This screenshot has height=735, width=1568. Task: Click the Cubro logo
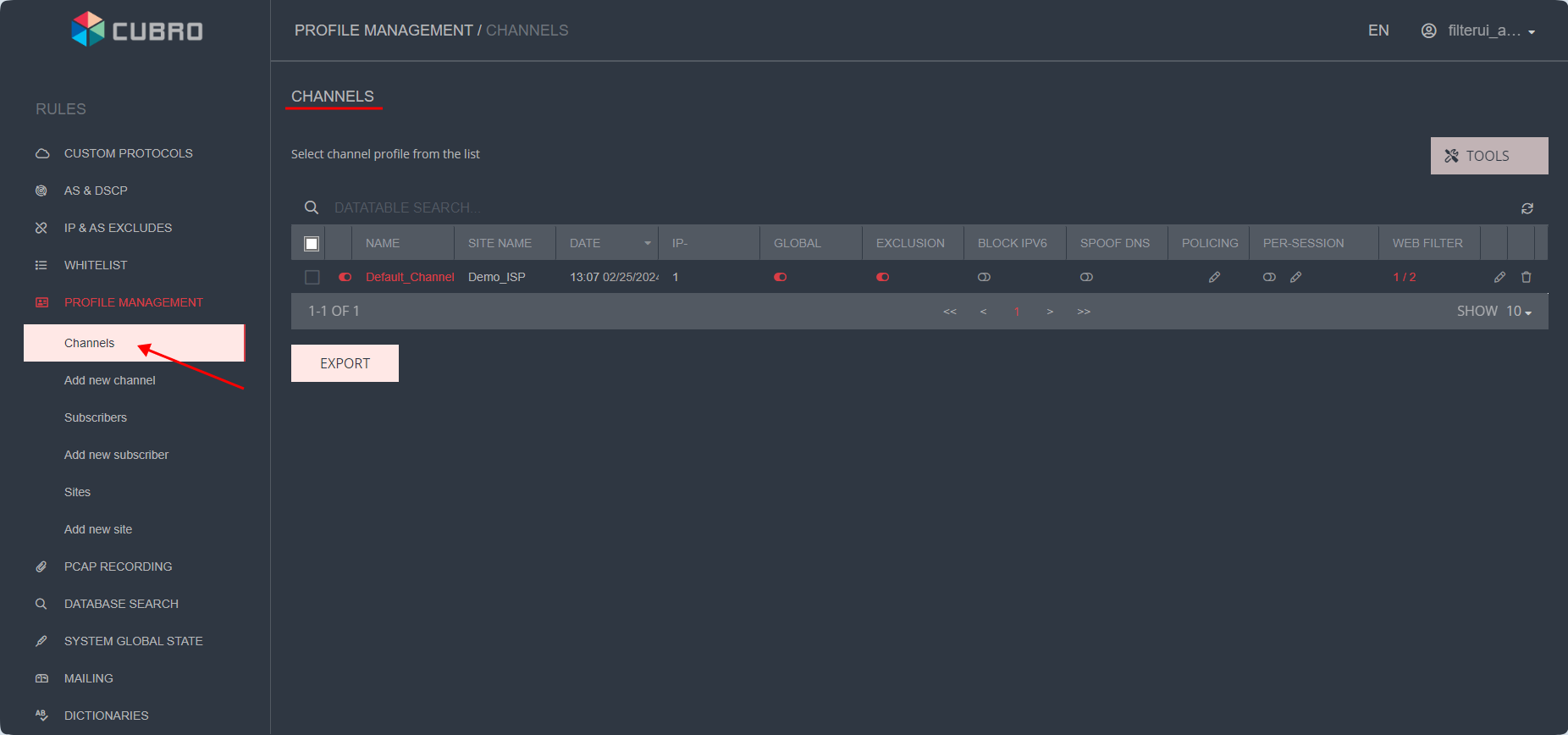[136, 30]
